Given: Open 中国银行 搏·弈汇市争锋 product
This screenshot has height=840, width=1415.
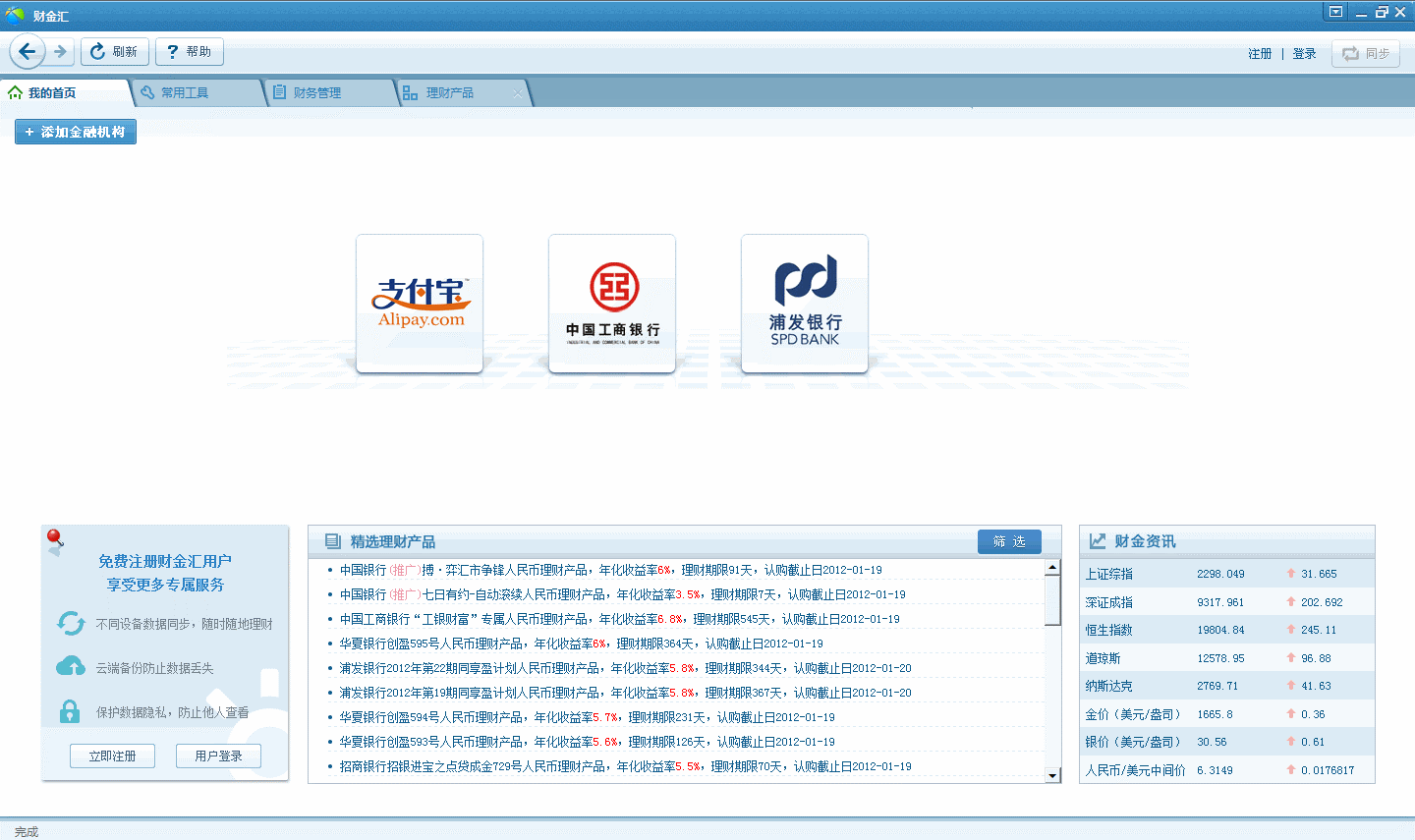Looking at the screenshot, I should 610,570.
